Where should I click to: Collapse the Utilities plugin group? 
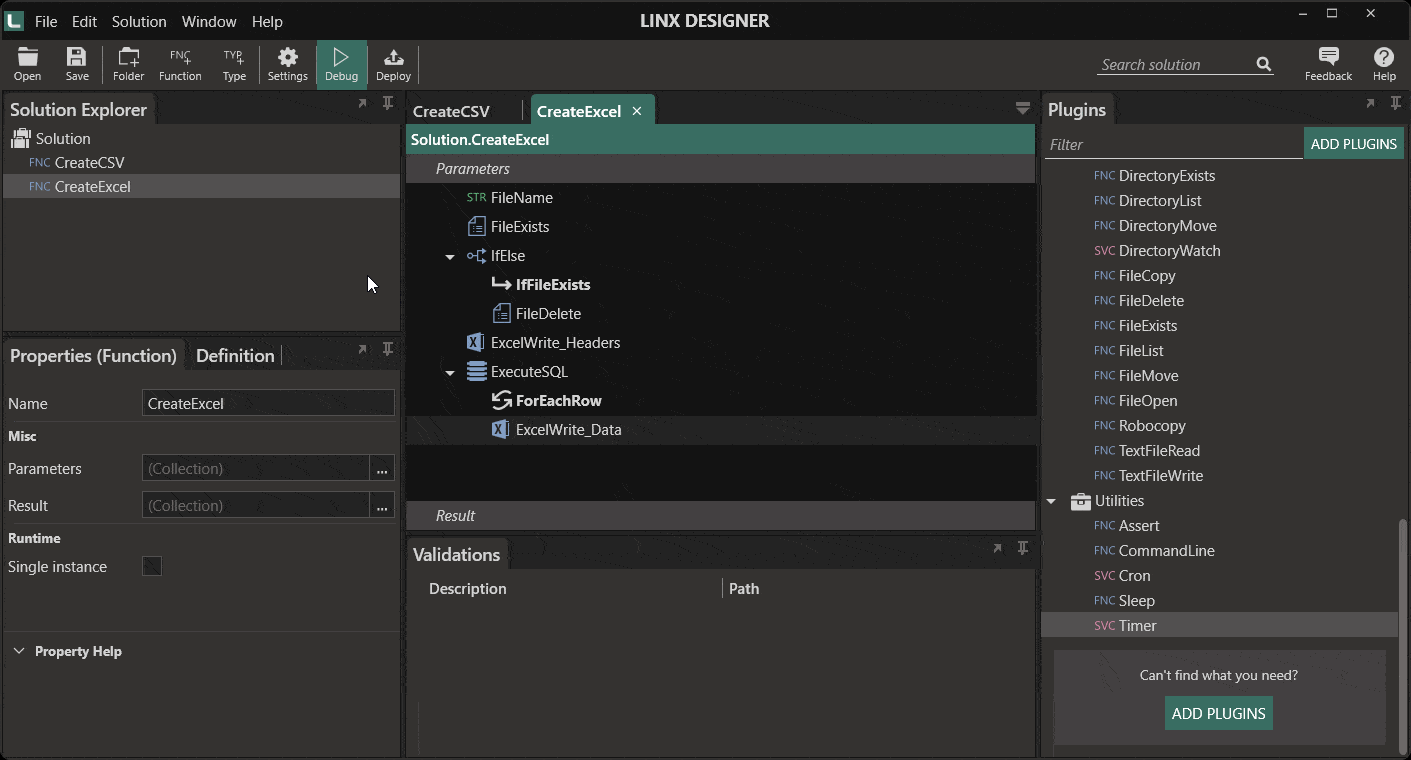coord(1051,502)
